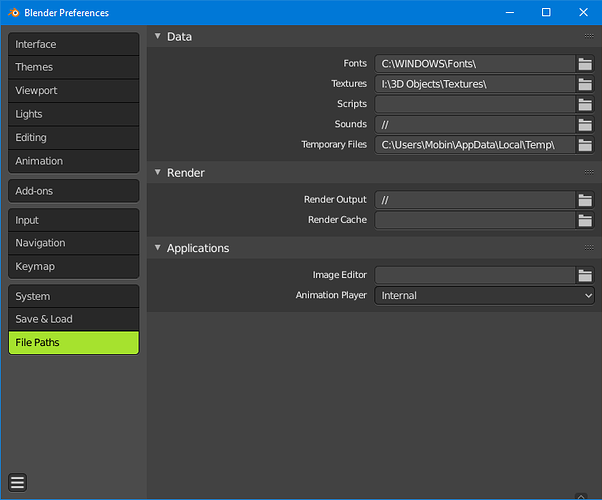The height and width of the screenshot is (500, 602).
Task: Open the Themes preferences tab
Action: [73, 67]
